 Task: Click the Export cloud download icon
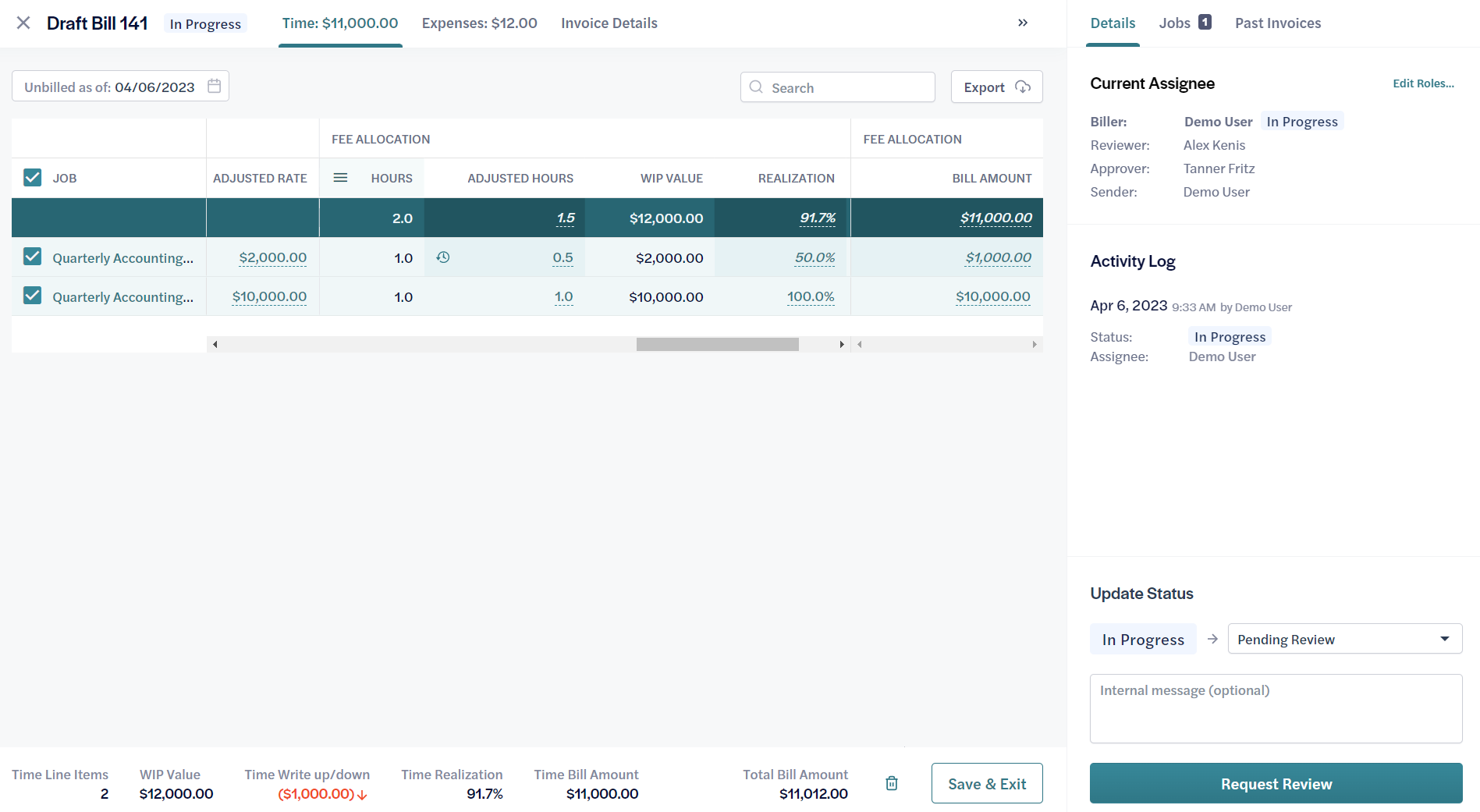[x=1023, y=87]
